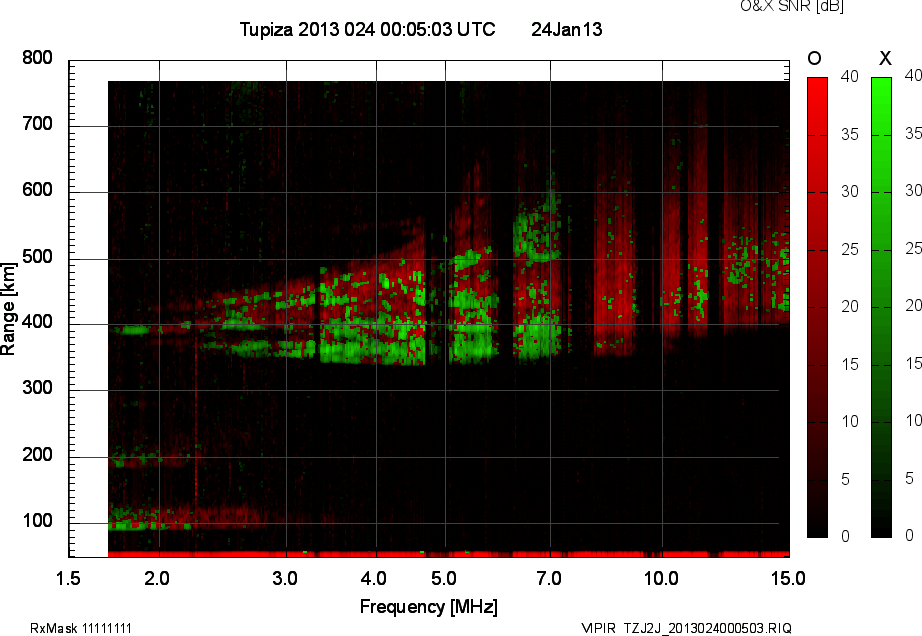Screen dimensions: 922x636
Task: Click the 100 km range tick label
Action: coord(37,521)
